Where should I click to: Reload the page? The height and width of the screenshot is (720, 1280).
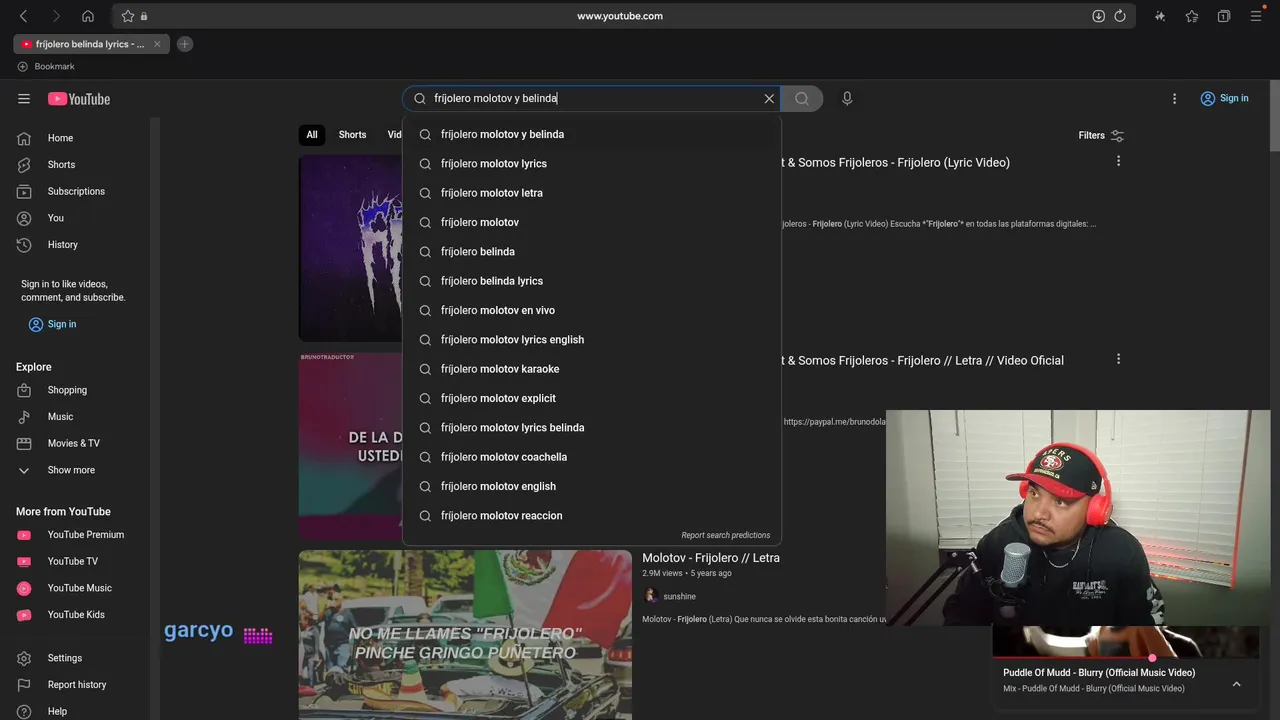[1120, 16]
